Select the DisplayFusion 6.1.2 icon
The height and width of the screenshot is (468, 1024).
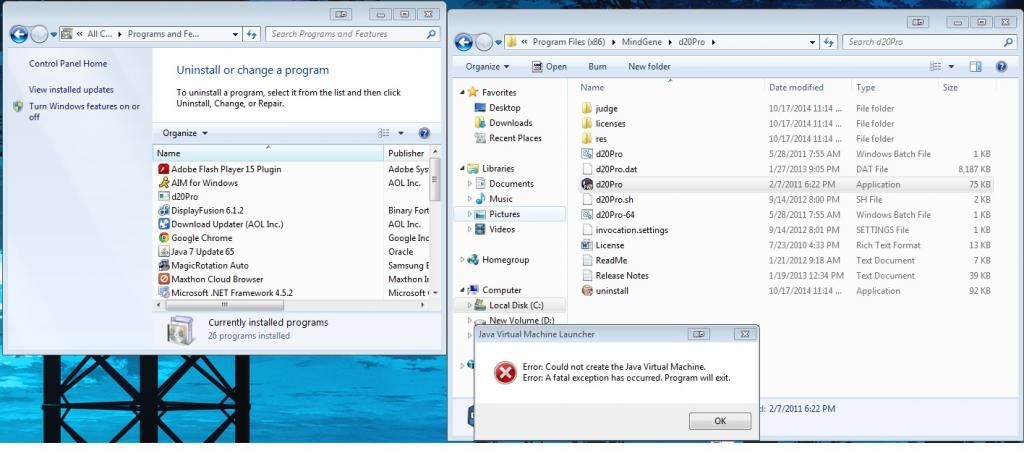pos(164,210)
